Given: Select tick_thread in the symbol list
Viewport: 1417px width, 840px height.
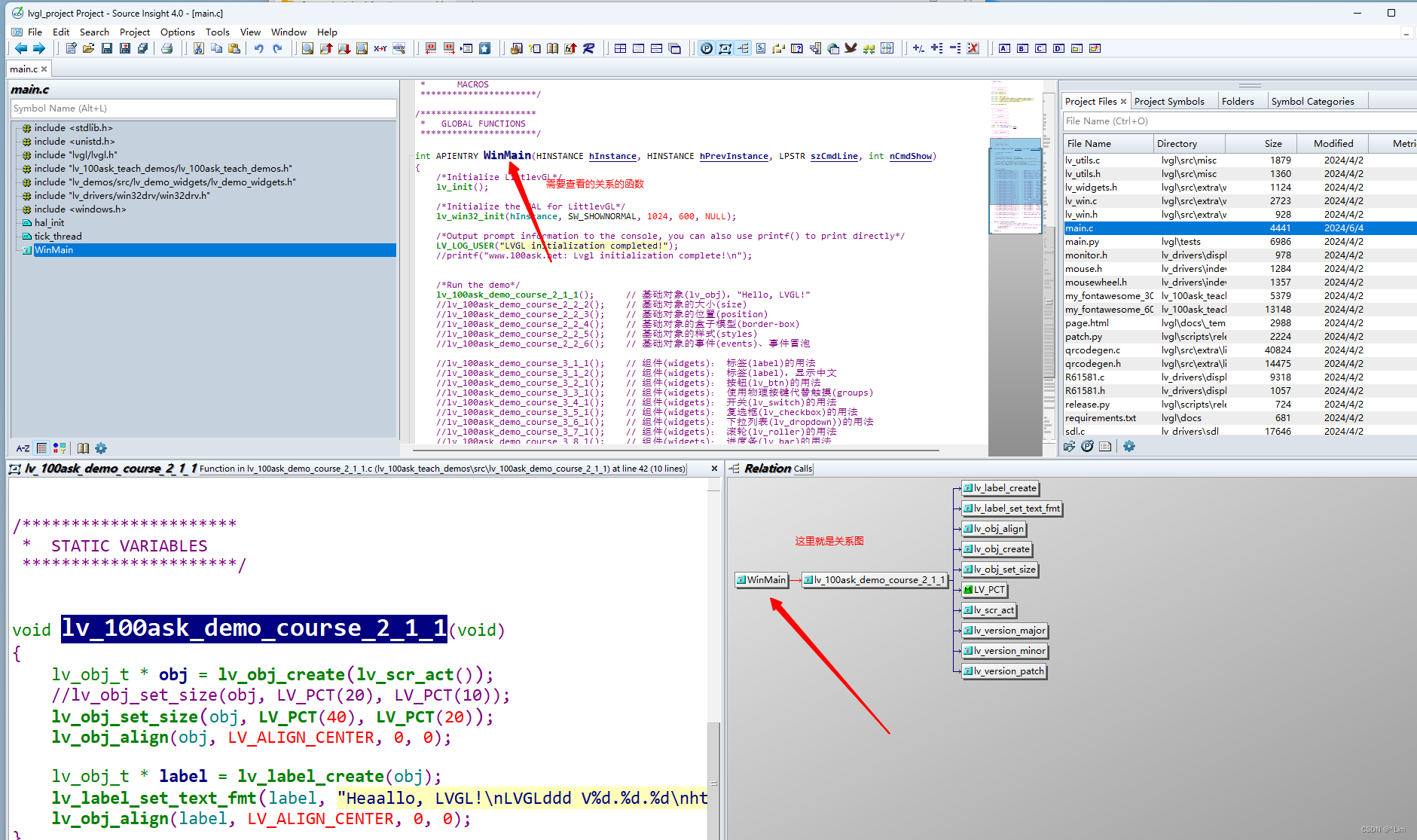Looking at the screenshot, I should coord(58,236).
